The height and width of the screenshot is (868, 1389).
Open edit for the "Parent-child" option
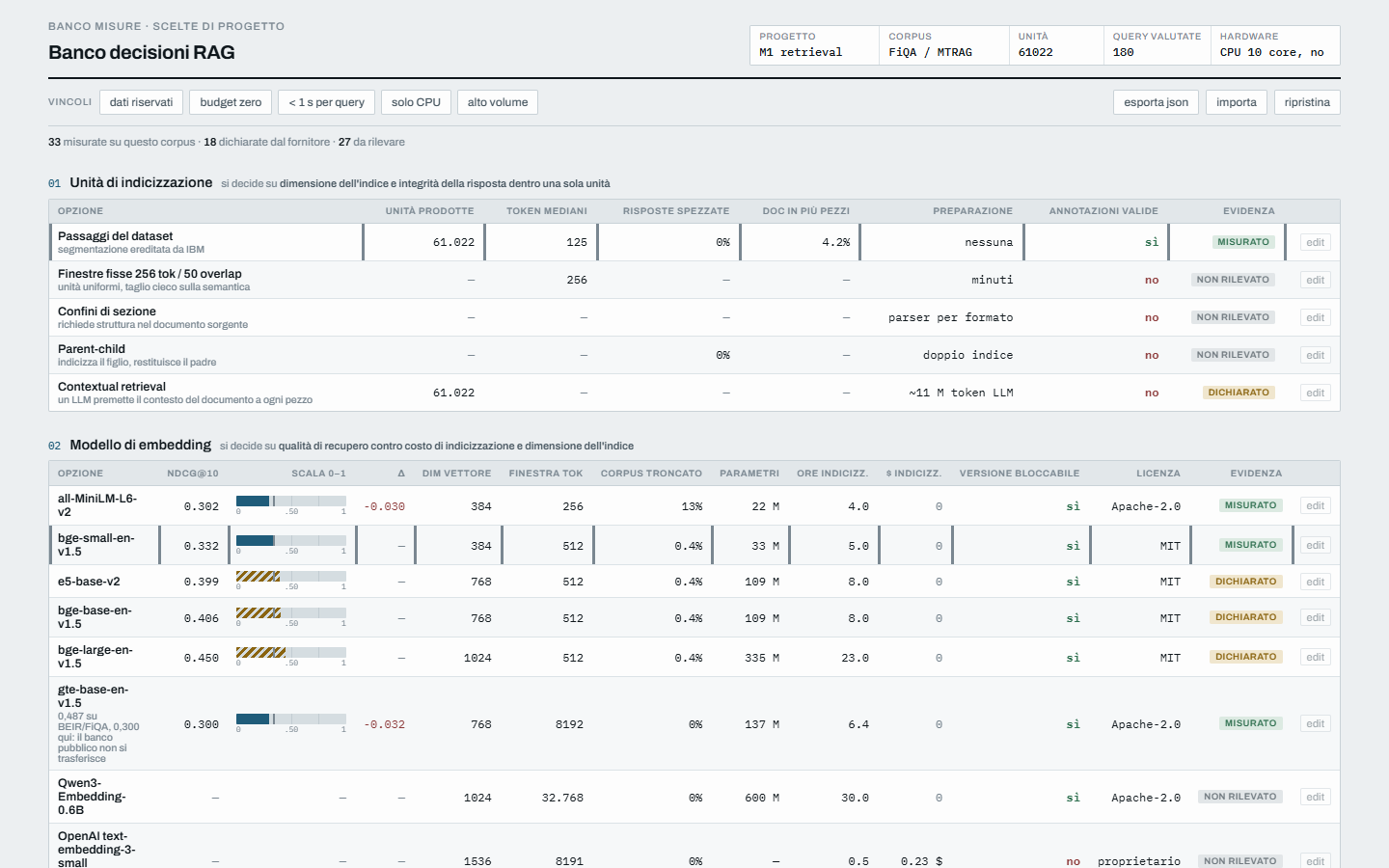pos(1316,355)
